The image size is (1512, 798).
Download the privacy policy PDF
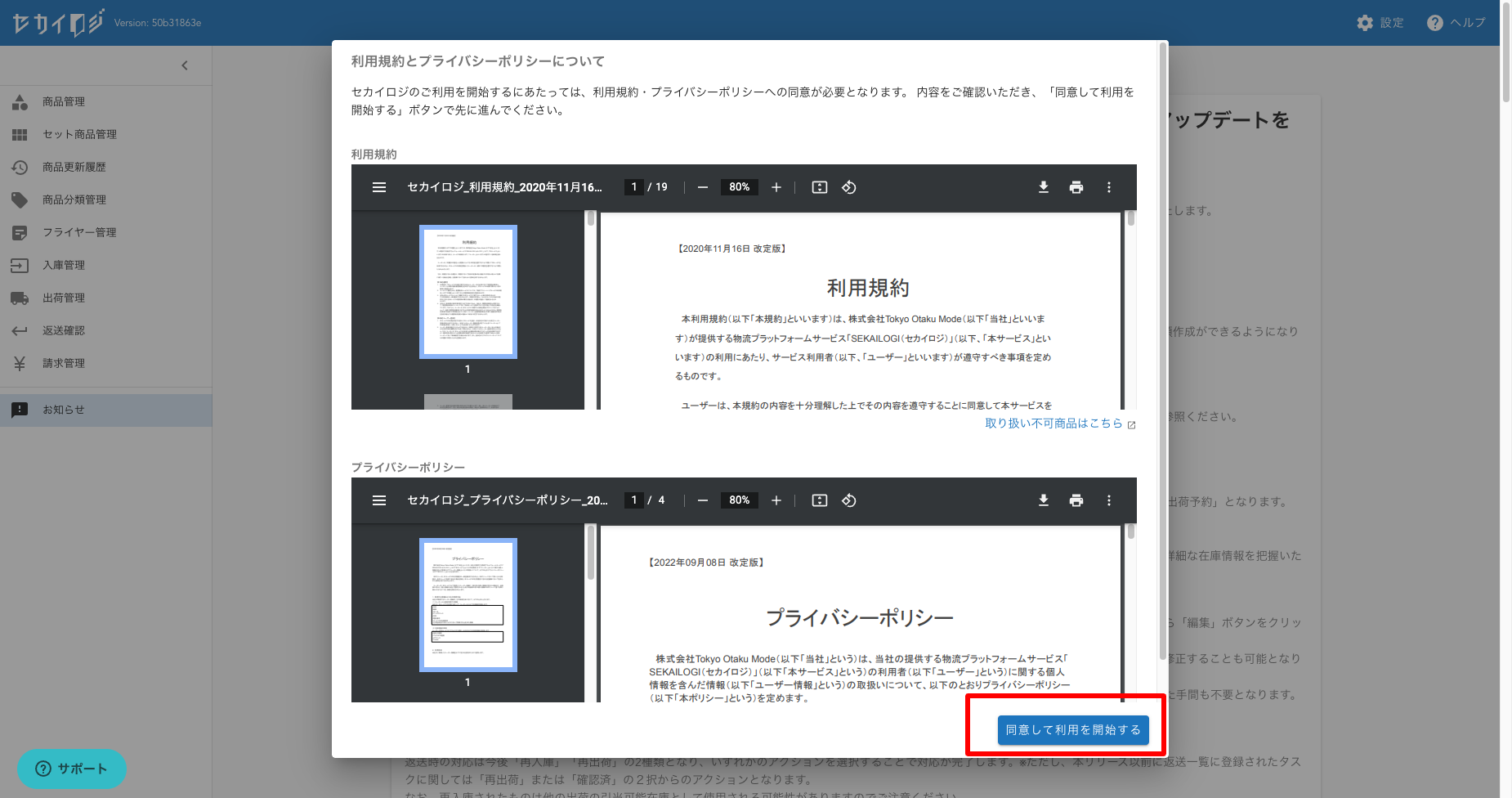(x=1044, y=500)
